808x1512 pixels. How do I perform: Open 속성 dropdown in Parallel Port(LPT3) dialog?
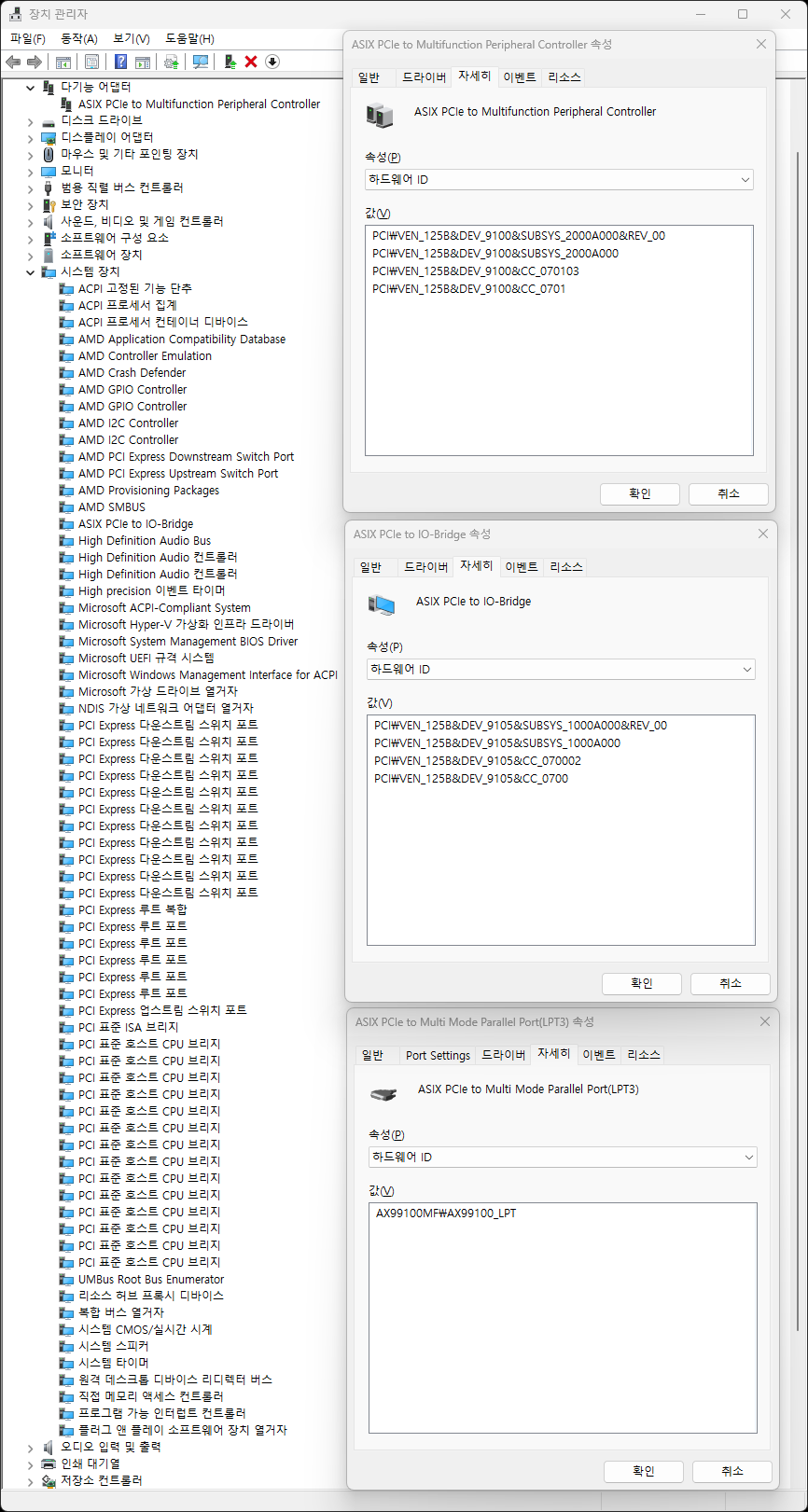point(563,1157)
